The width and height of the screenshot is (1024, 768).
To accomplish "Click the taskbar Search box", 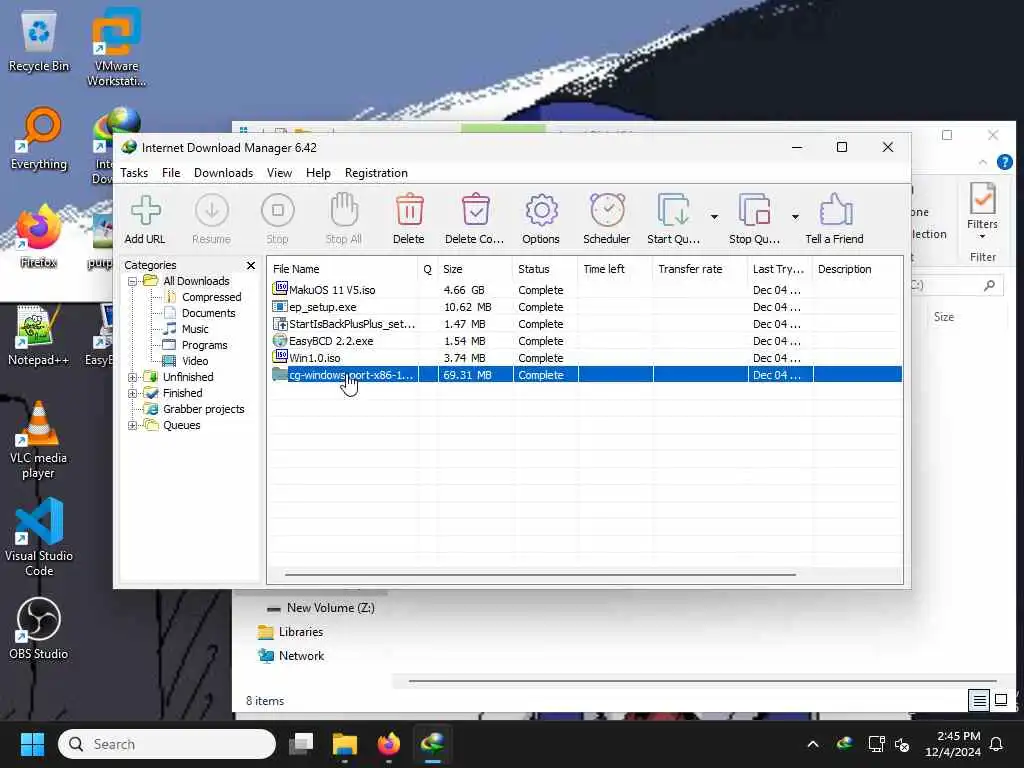I will click(x=167, y=744).
